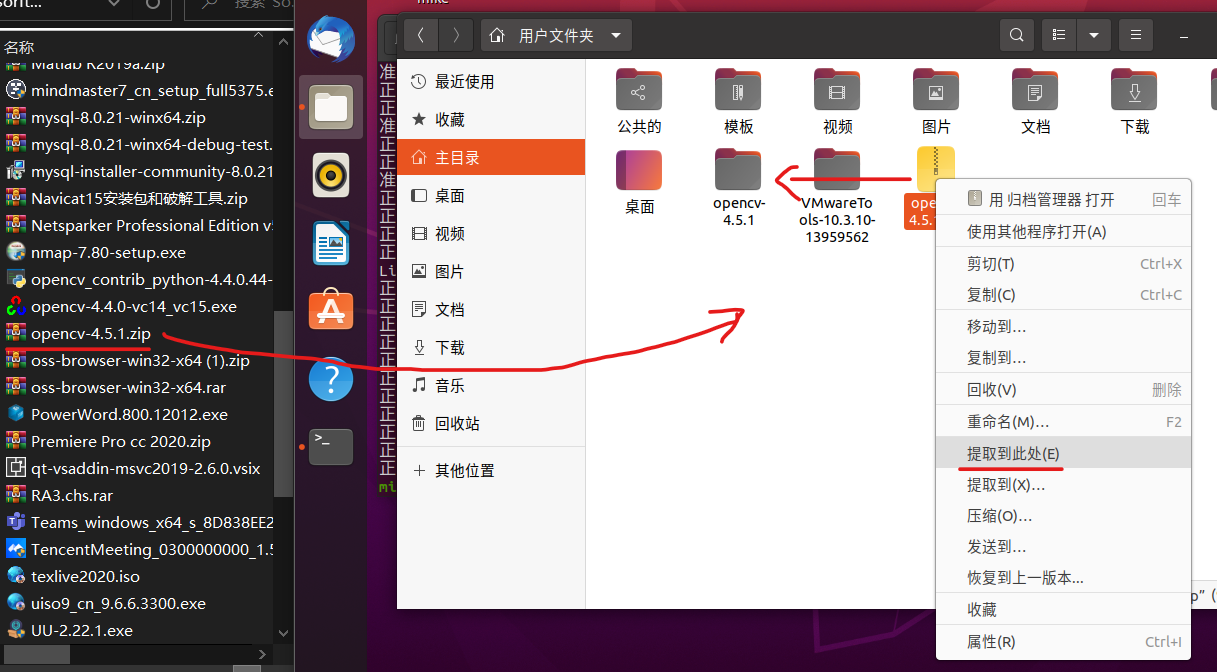Click the back navigation arrow in Files
The width and height of the screenshot is (1217, 672).
click(420, 34)
